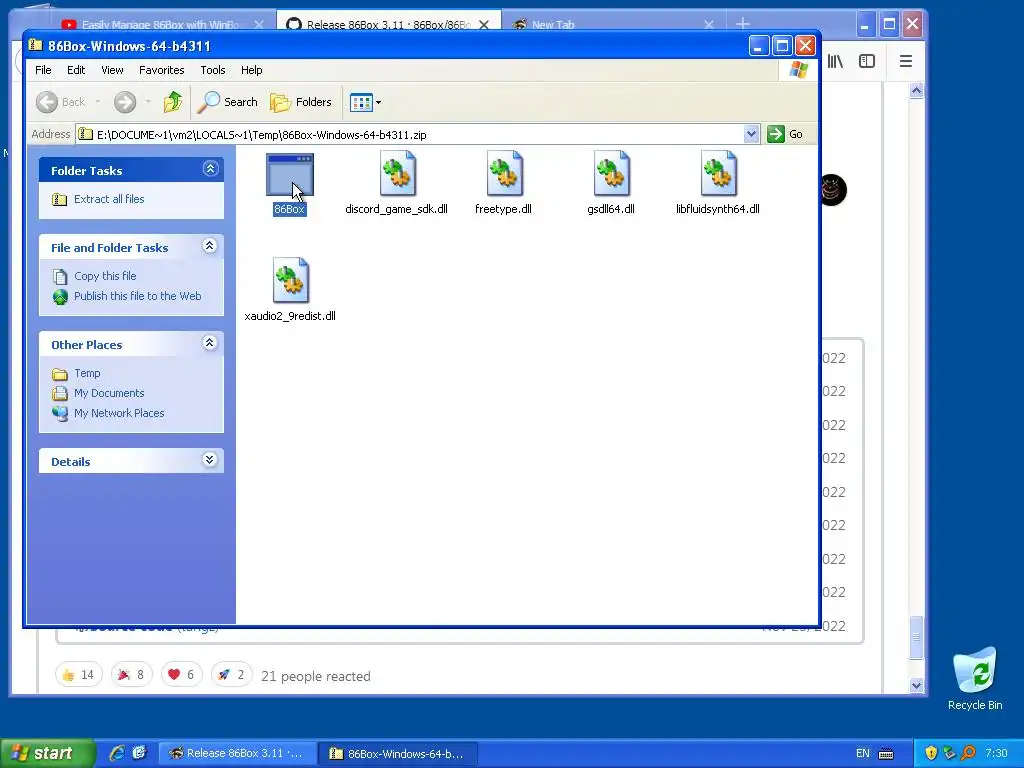Click heart reaction with 6
This screenshot has width=1024, height=768.
pos(182,675)
